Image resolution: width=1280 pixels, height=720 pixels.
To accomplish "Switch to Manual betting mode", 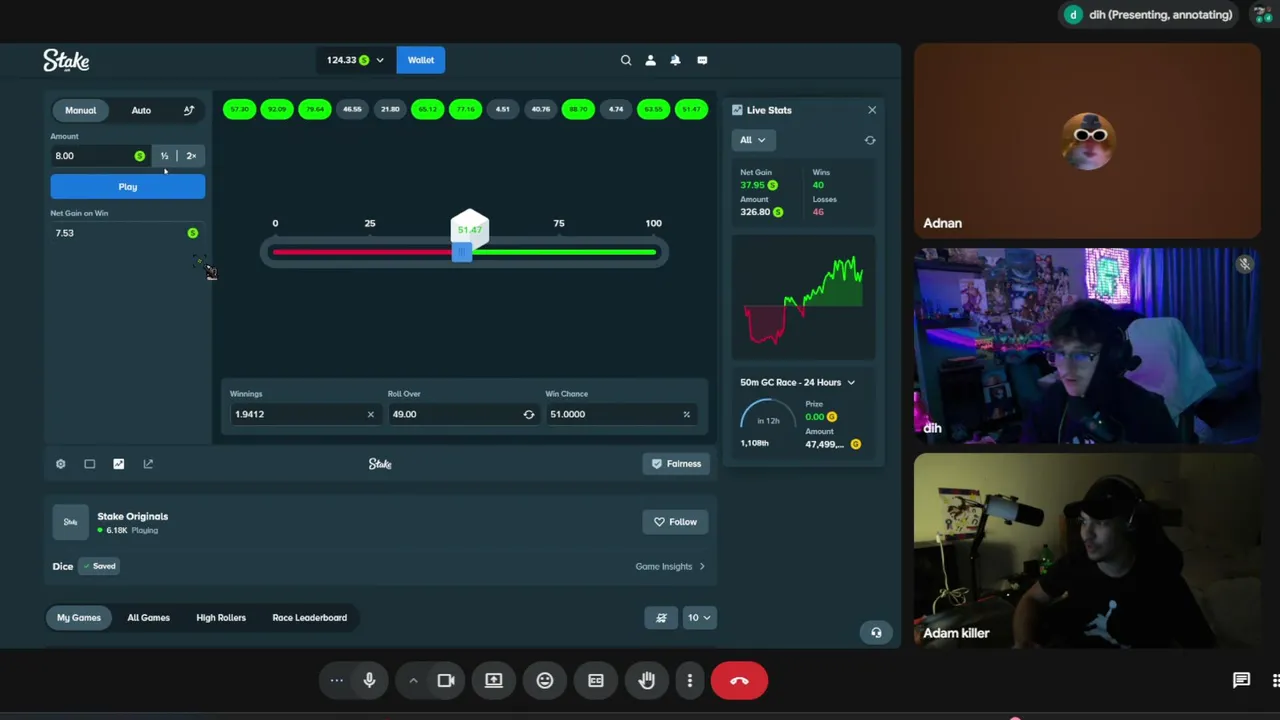I will tap(81, 110).
